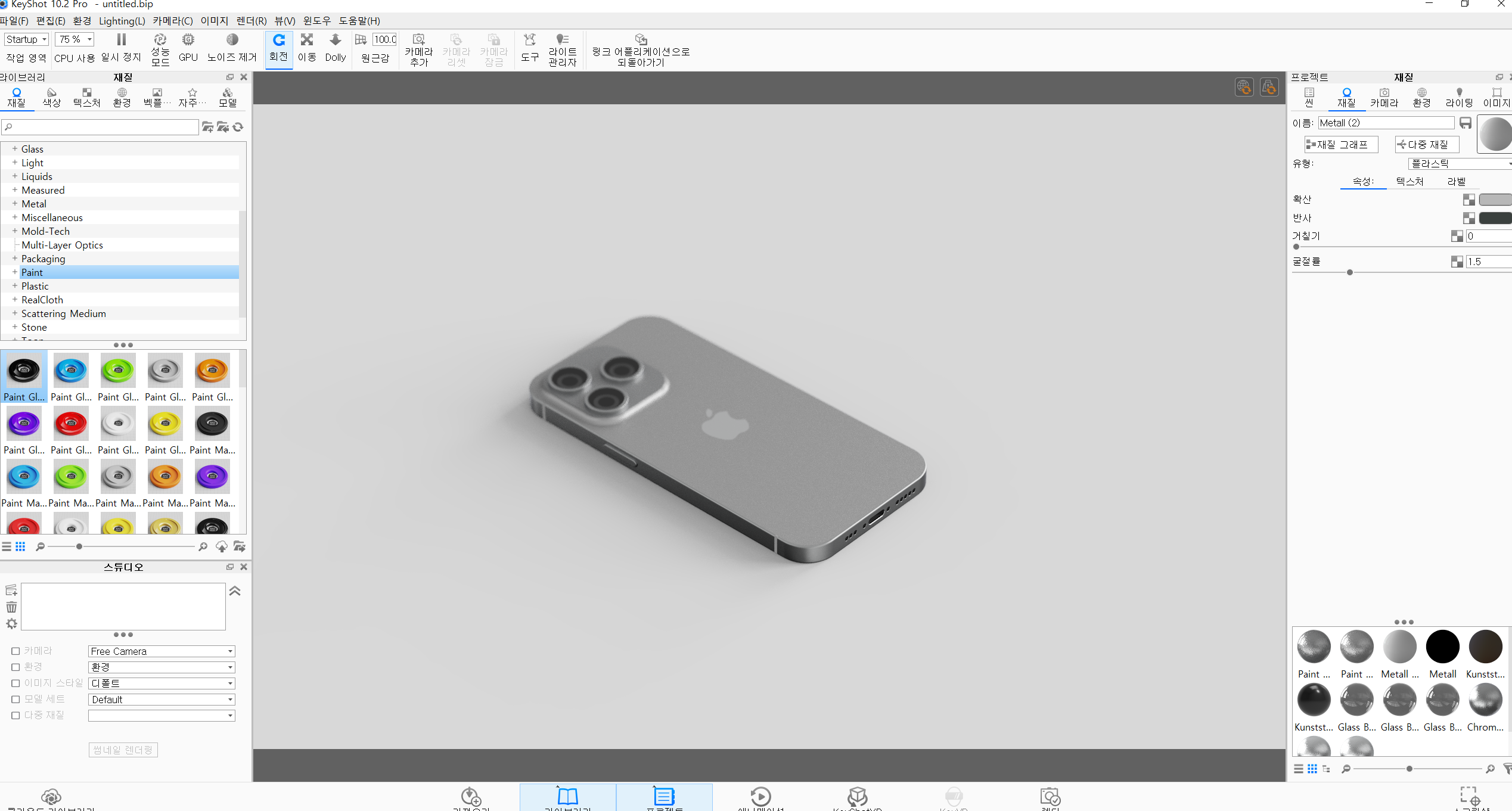Click the library search field
The image size is (1512, 811).
pyautogui.click(x=100, y=126)
